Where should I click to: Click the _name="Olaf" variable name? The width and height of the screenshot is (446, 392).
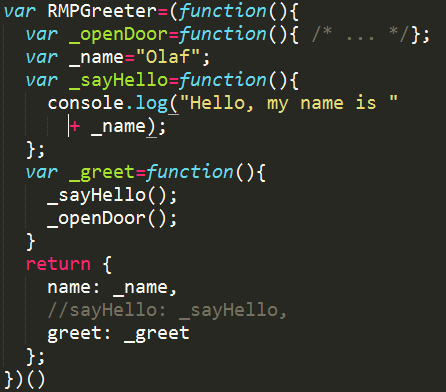tap(96, 58)
